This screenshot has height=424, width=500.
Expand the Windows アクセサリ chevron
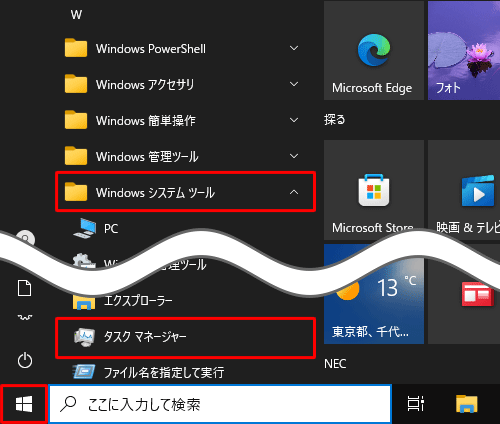click(294, 84)
